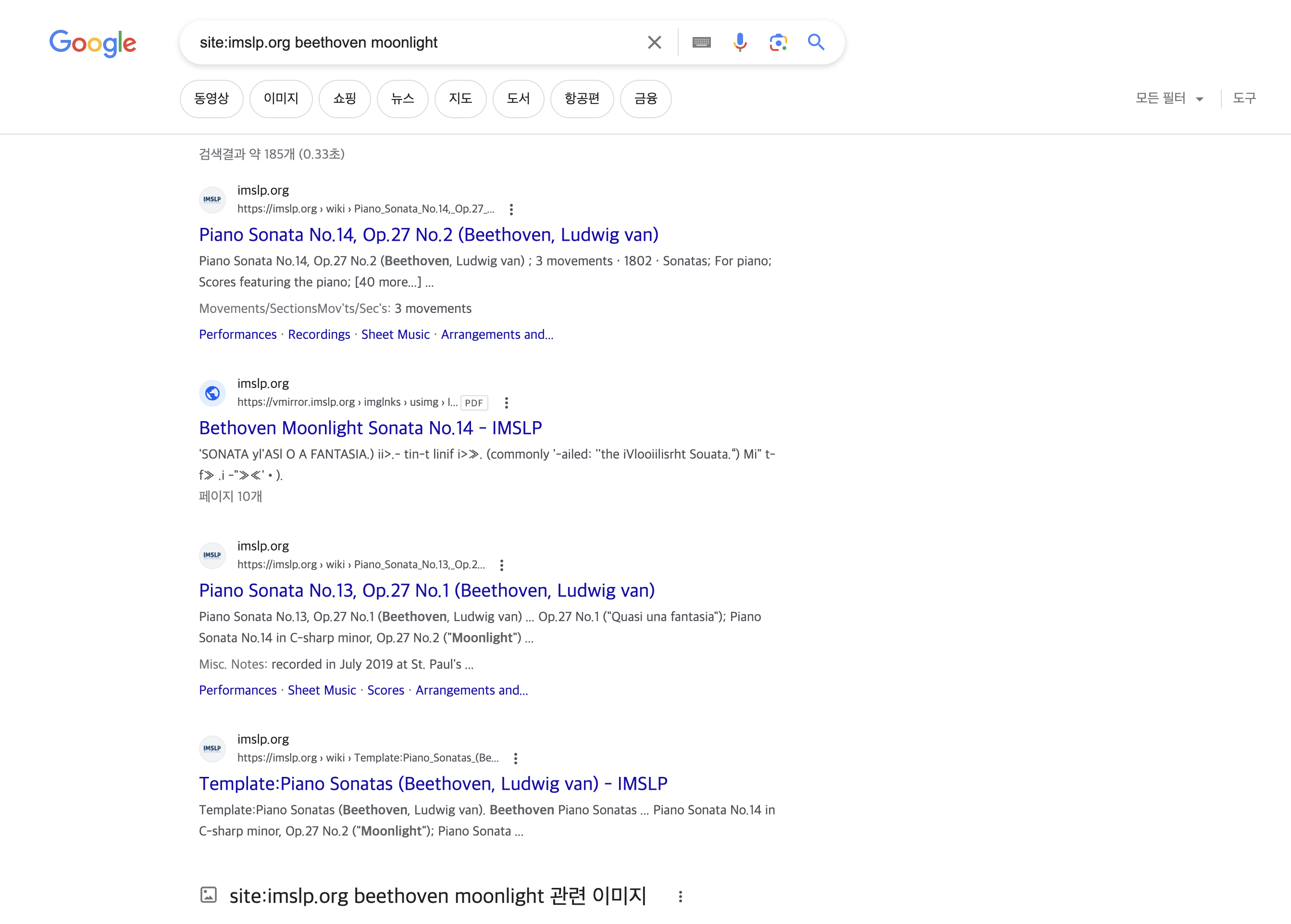Open Sheet Music sitelink under Sonata No.14 result
This screenshot has height=924, width=1291.
[395, 335]
